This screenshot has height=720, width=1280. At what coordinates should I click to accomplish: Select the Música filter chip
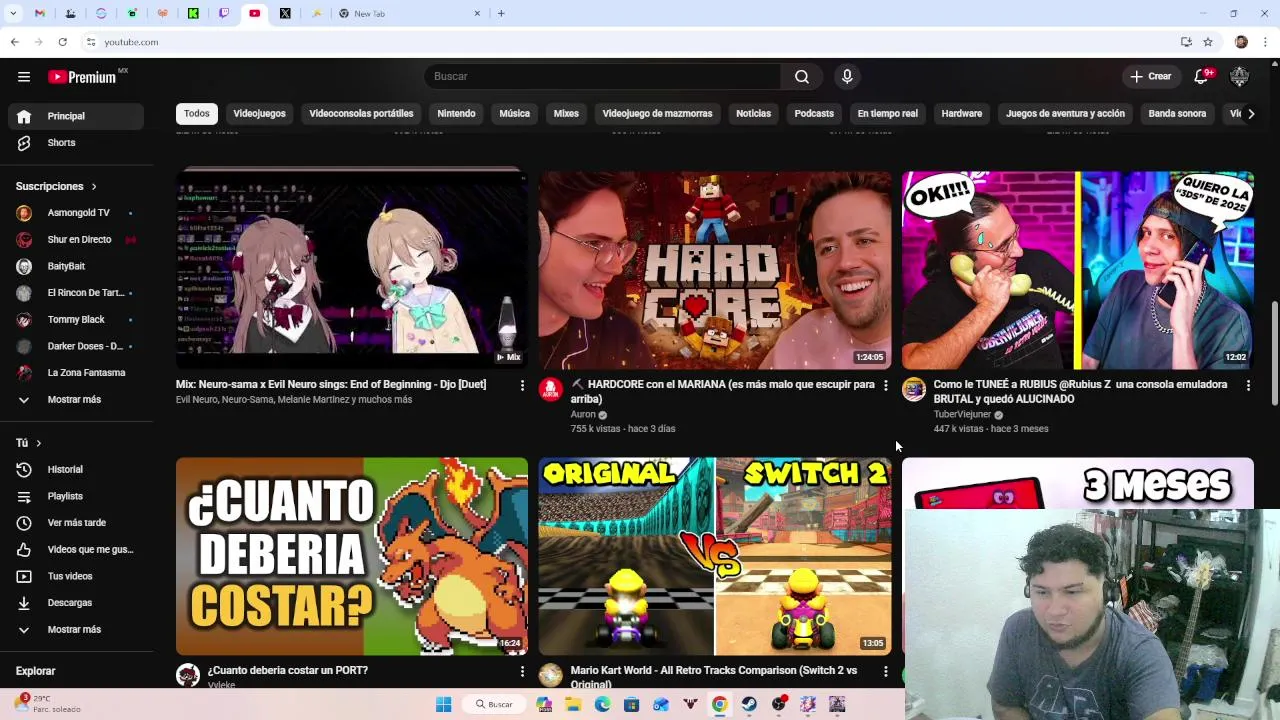515,114
